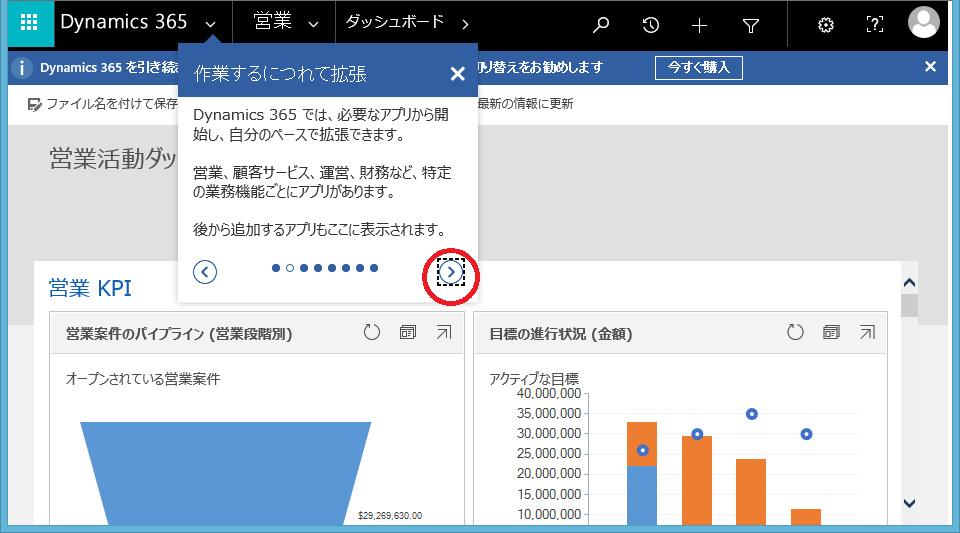
Task: Dismiss the blue notification bar
Action: click(x=930, y=67)
